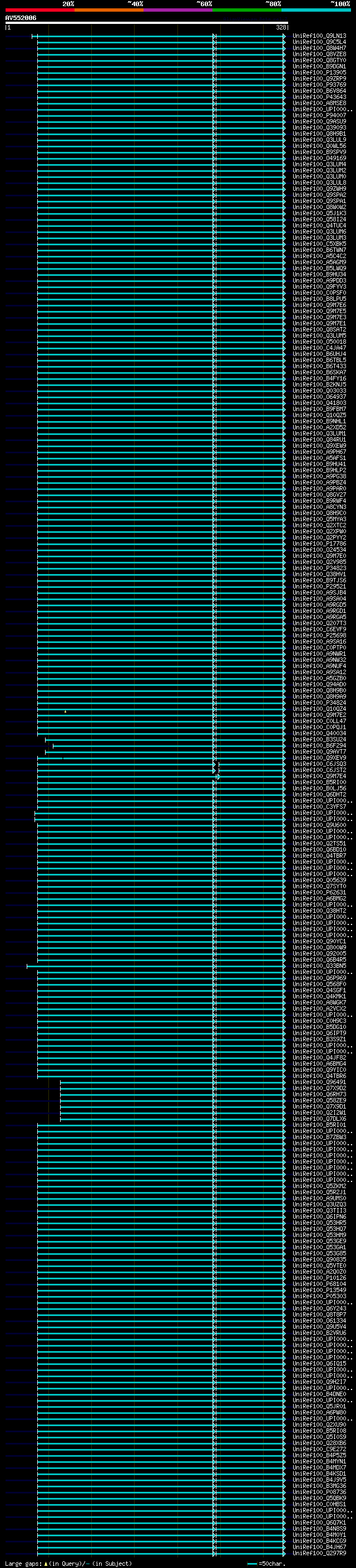Select hit UniRef100_Q9ASU9
The image size is (356, 1568).
point(319,121)
